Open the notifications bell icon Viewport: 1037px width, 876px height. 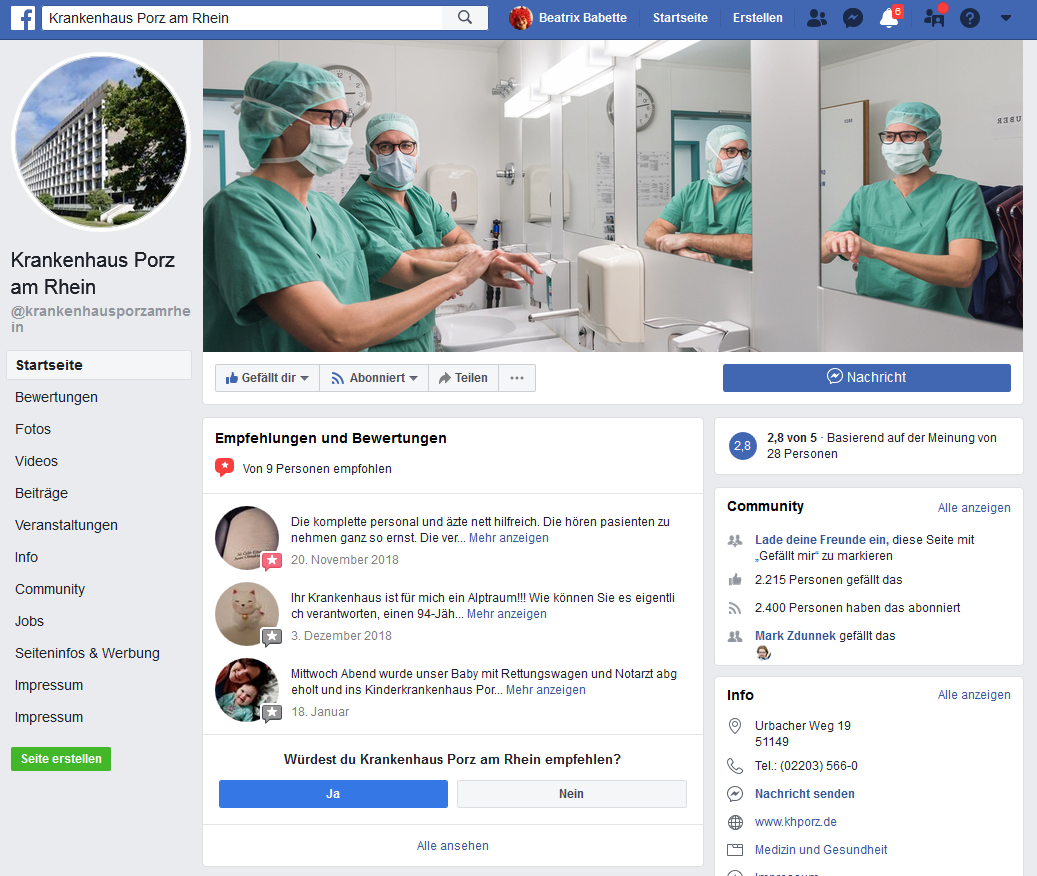click(889, 18)
